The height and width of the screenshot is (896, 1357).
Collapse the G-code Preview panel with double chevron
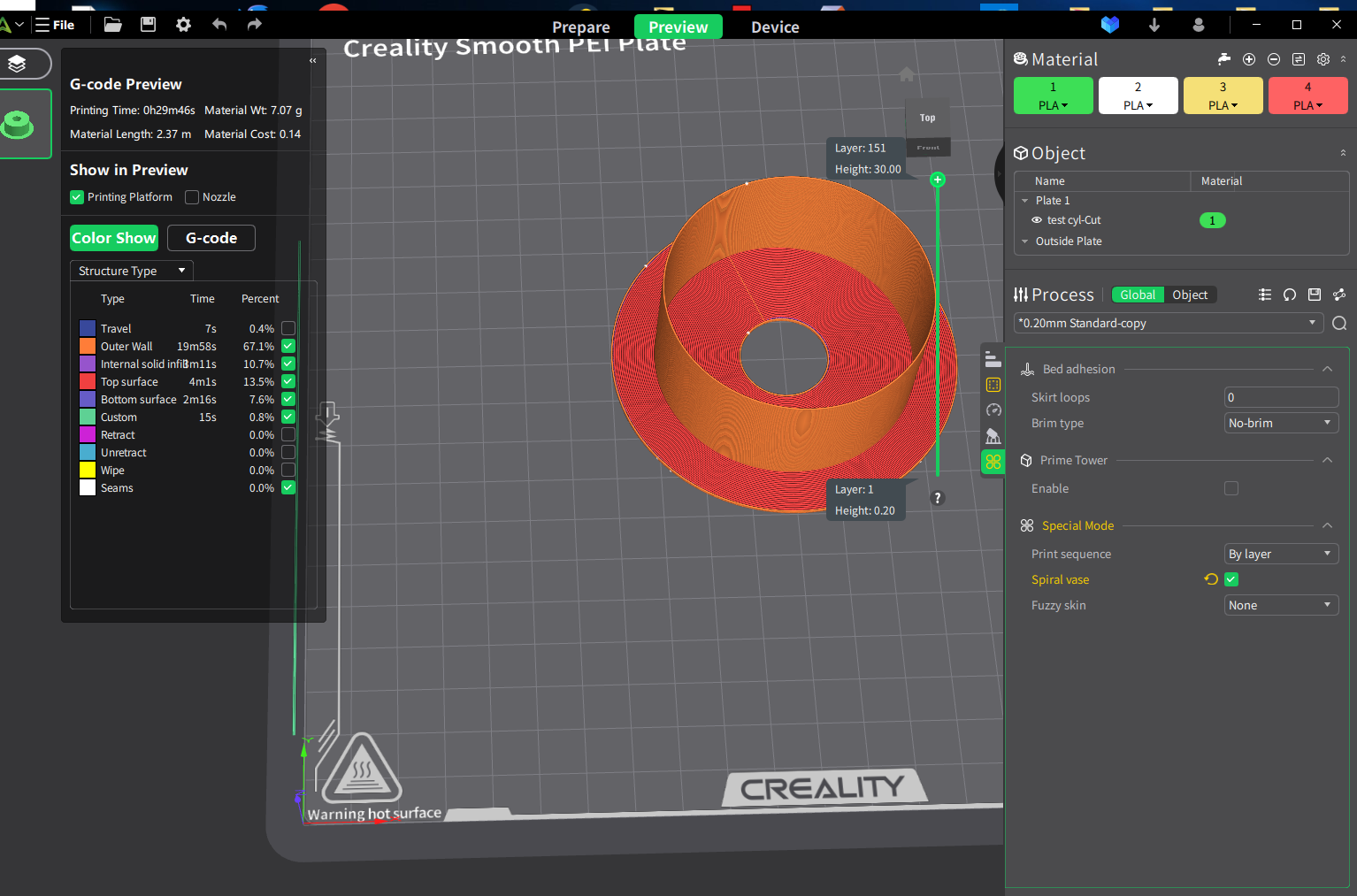tap(312, 61)
